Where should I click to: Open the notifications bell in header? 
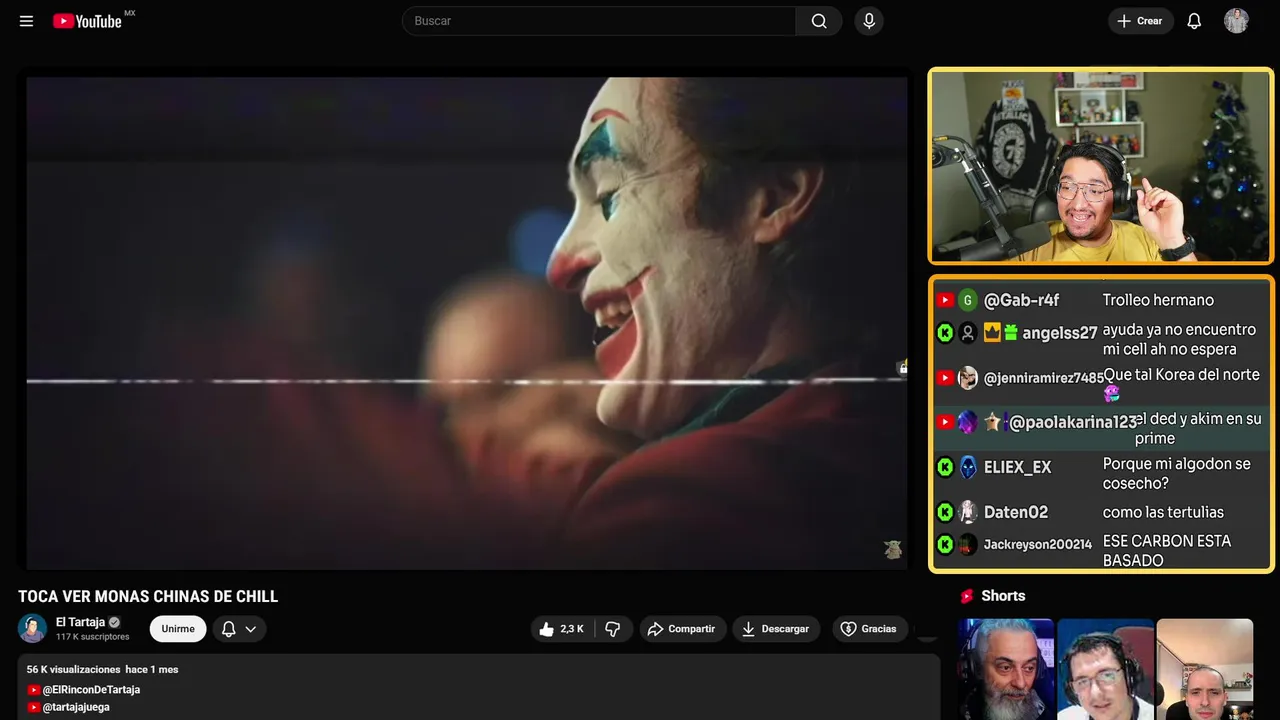(1194, 21)
